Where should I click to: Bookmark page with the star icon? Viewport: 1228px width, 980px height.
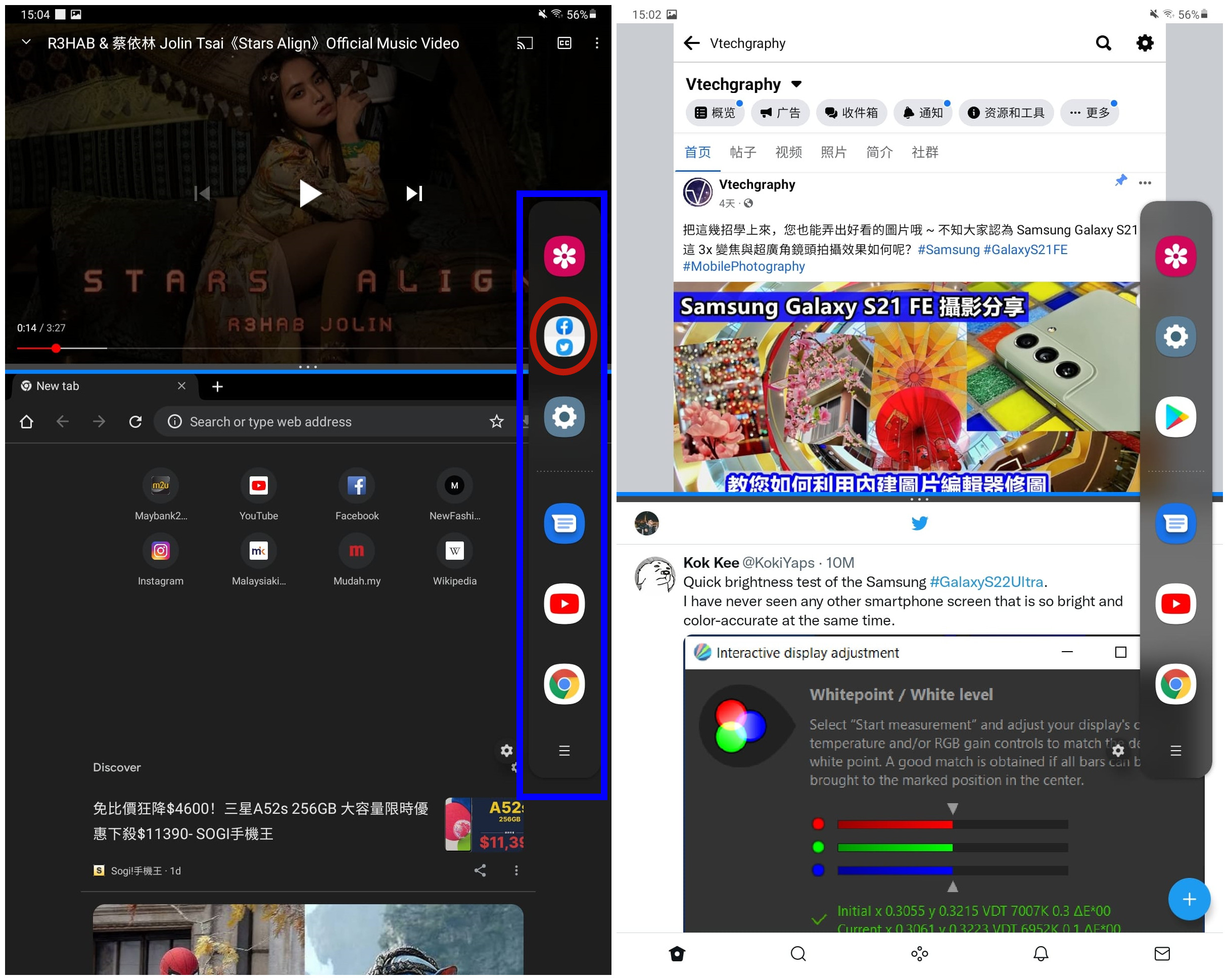coord(496,421)
